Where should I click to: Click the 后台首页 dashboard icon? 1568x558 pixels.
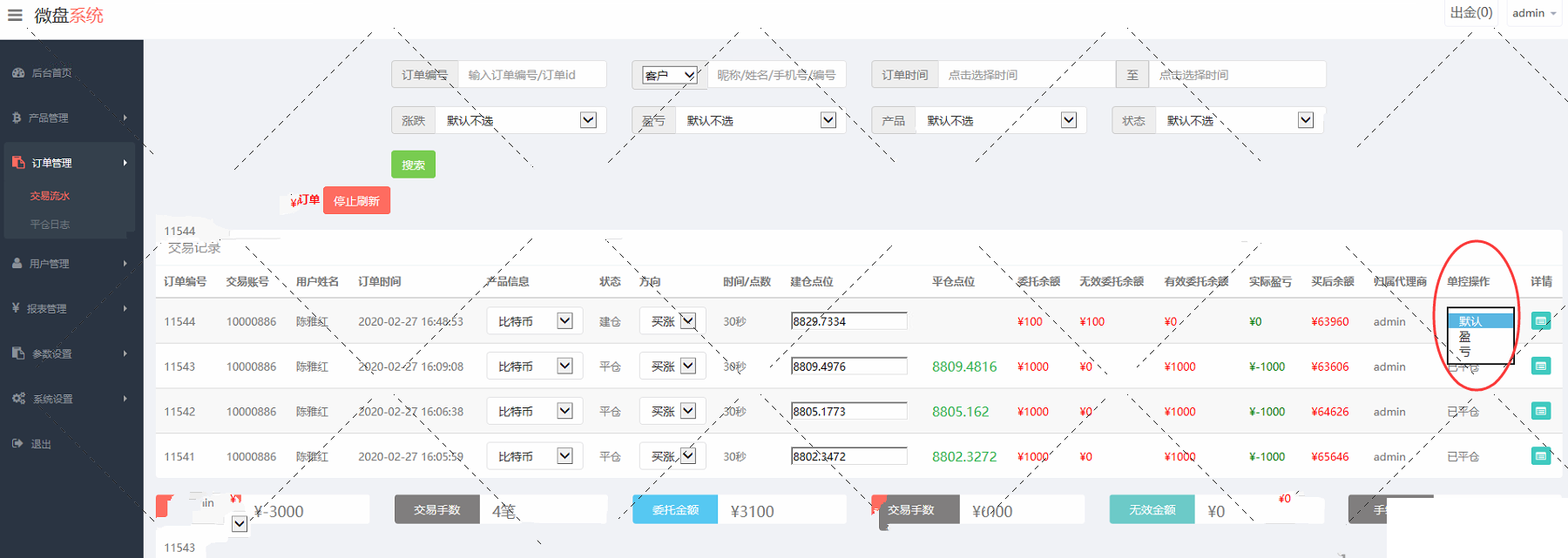point(18,73)
